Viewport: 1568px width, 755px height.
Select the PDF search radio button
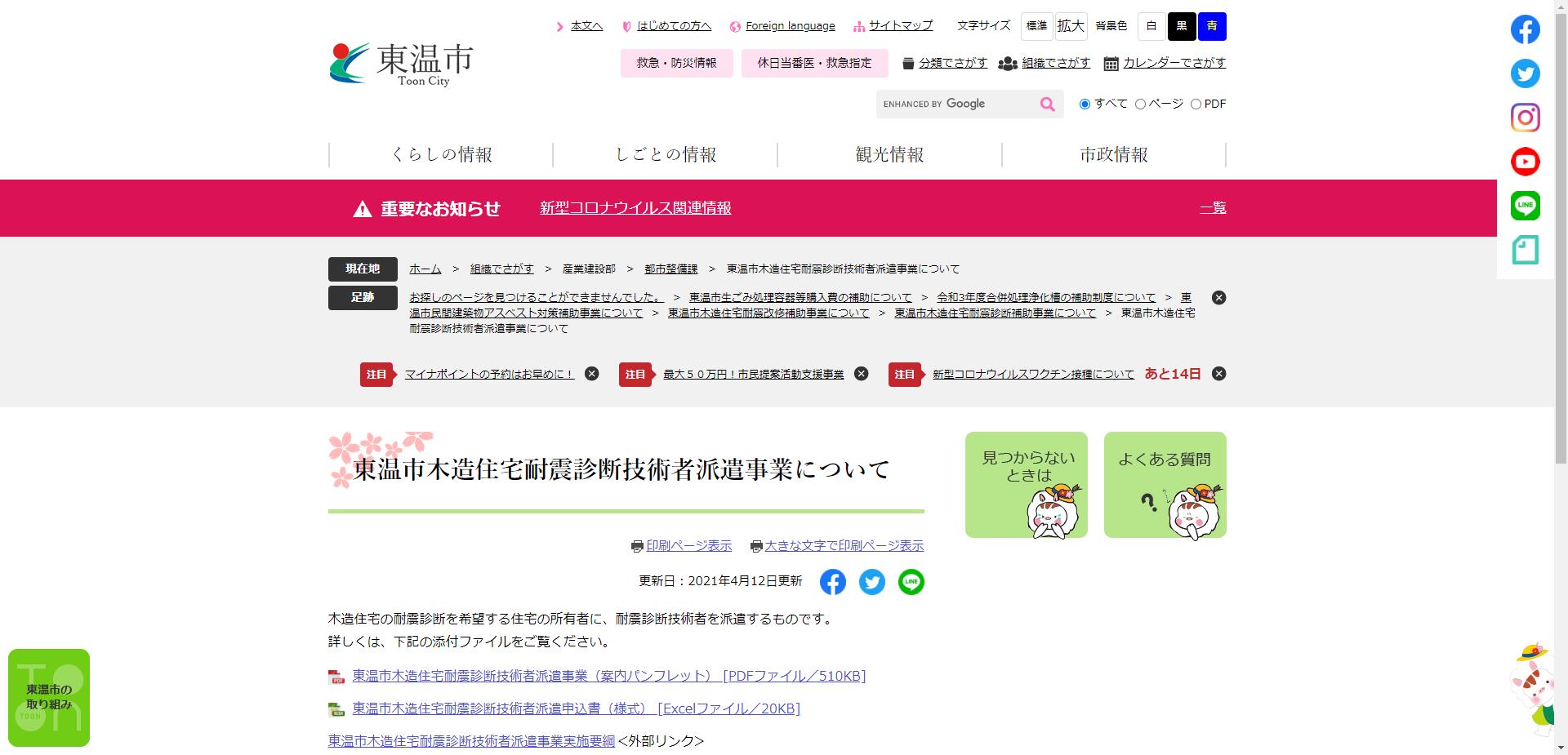(1196, 104)
